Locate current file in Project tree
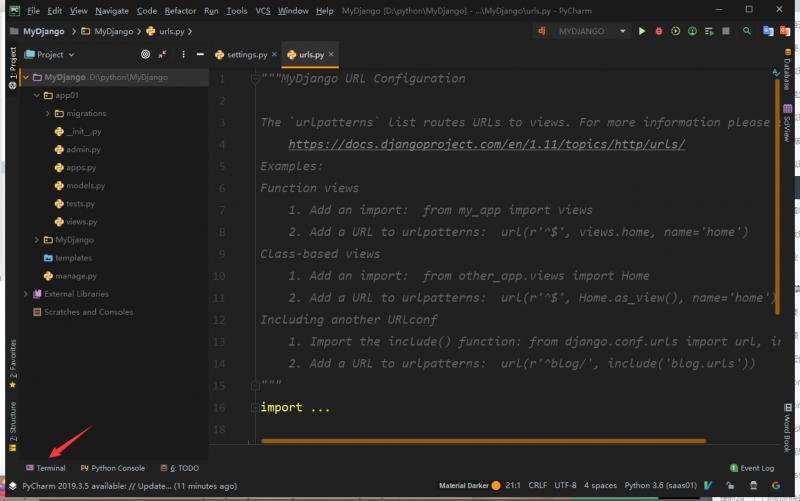 point(145,54)
